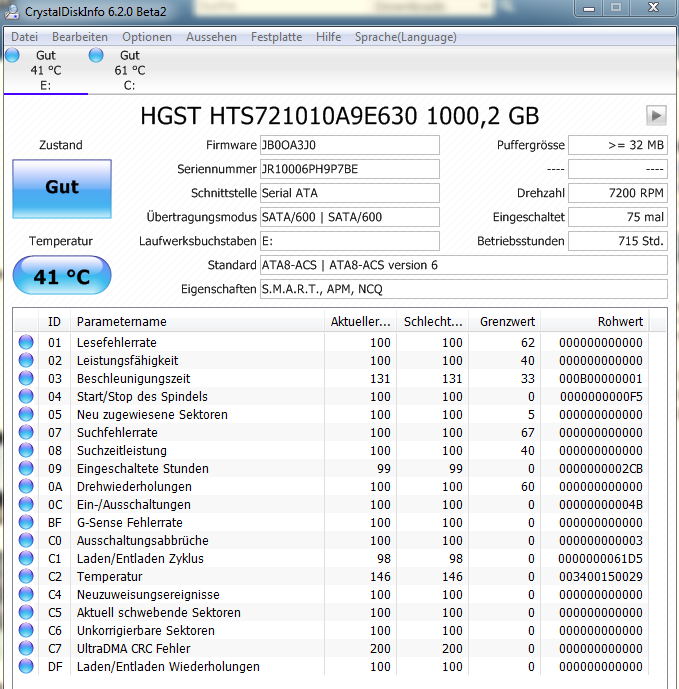Click the status orb of Beschleunigungszeit
Screen dimensions: 679x689
click(26, 378)
